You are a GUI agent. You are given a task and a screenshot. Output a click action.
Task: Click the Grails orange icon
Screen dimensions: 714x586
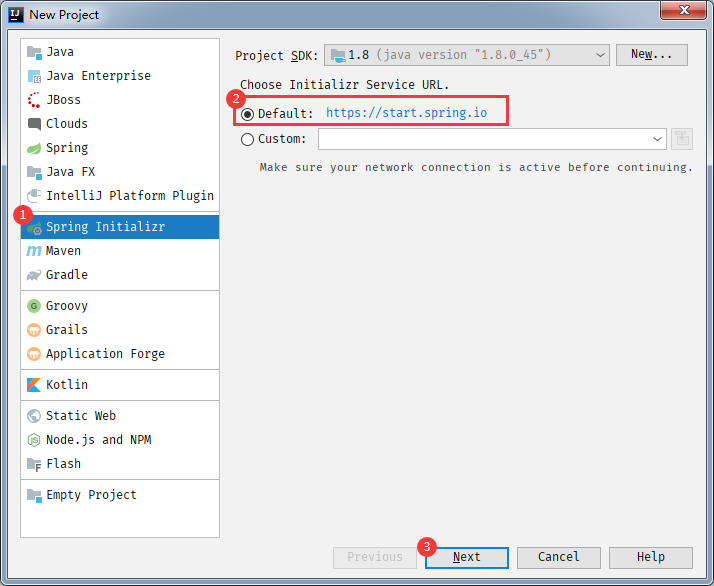[34, 330]
